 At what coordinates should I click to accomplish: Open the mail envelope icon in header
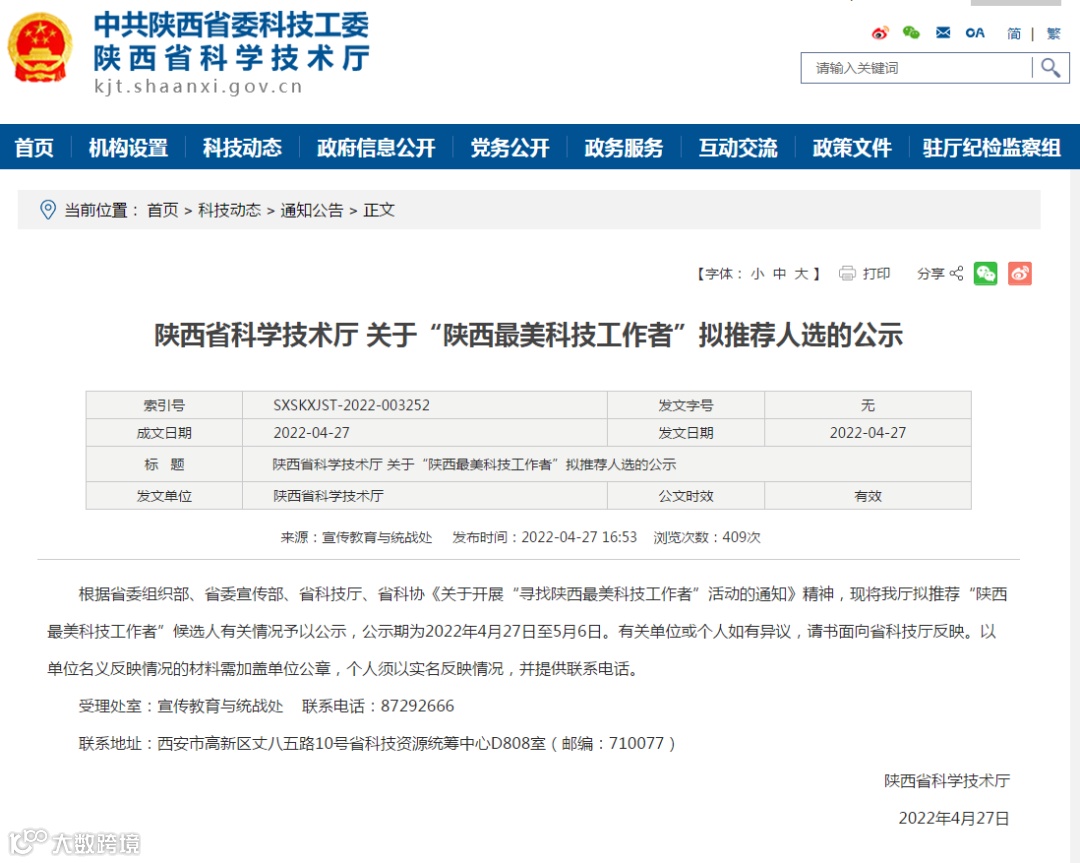(943, 33)
